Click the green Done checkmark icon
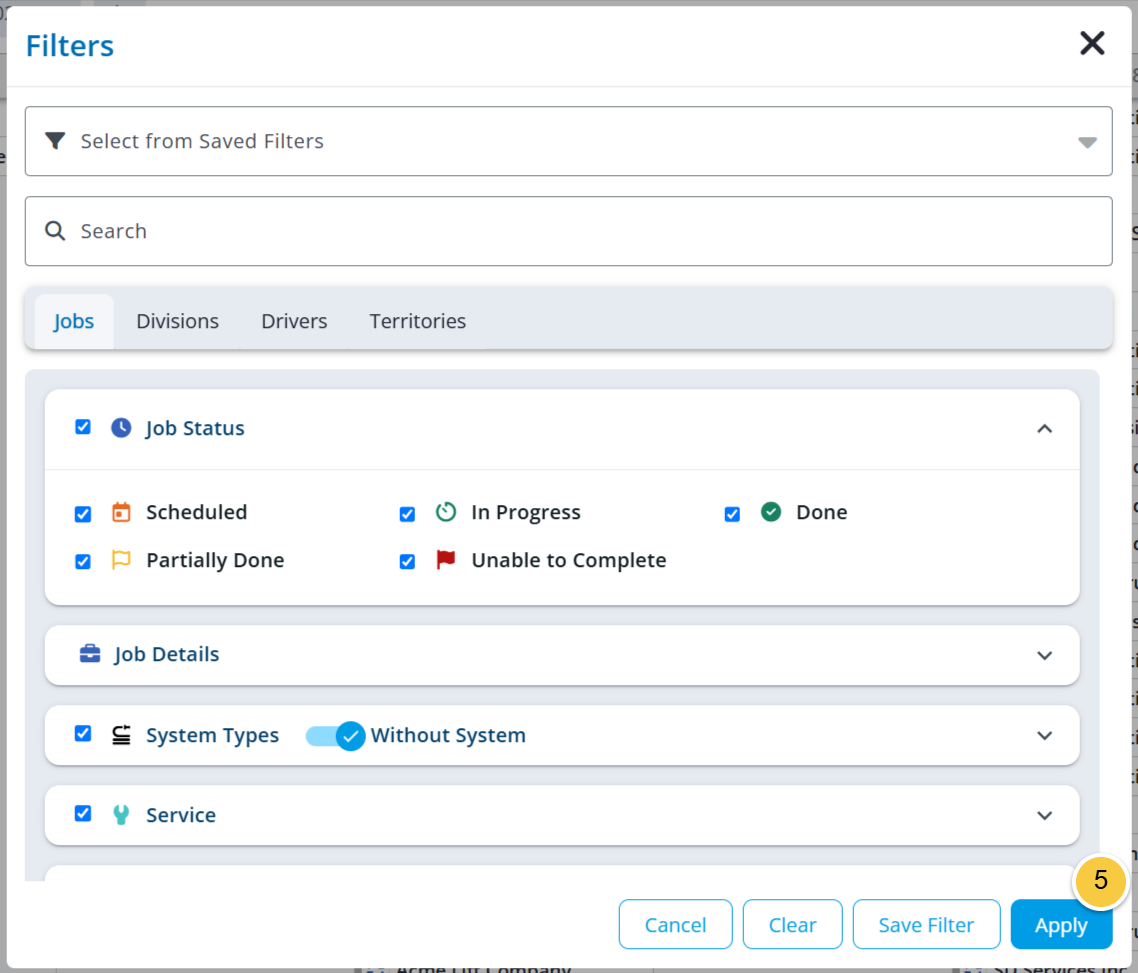Viewport: 1138px width, 973px height. click(x=771, y=512)
